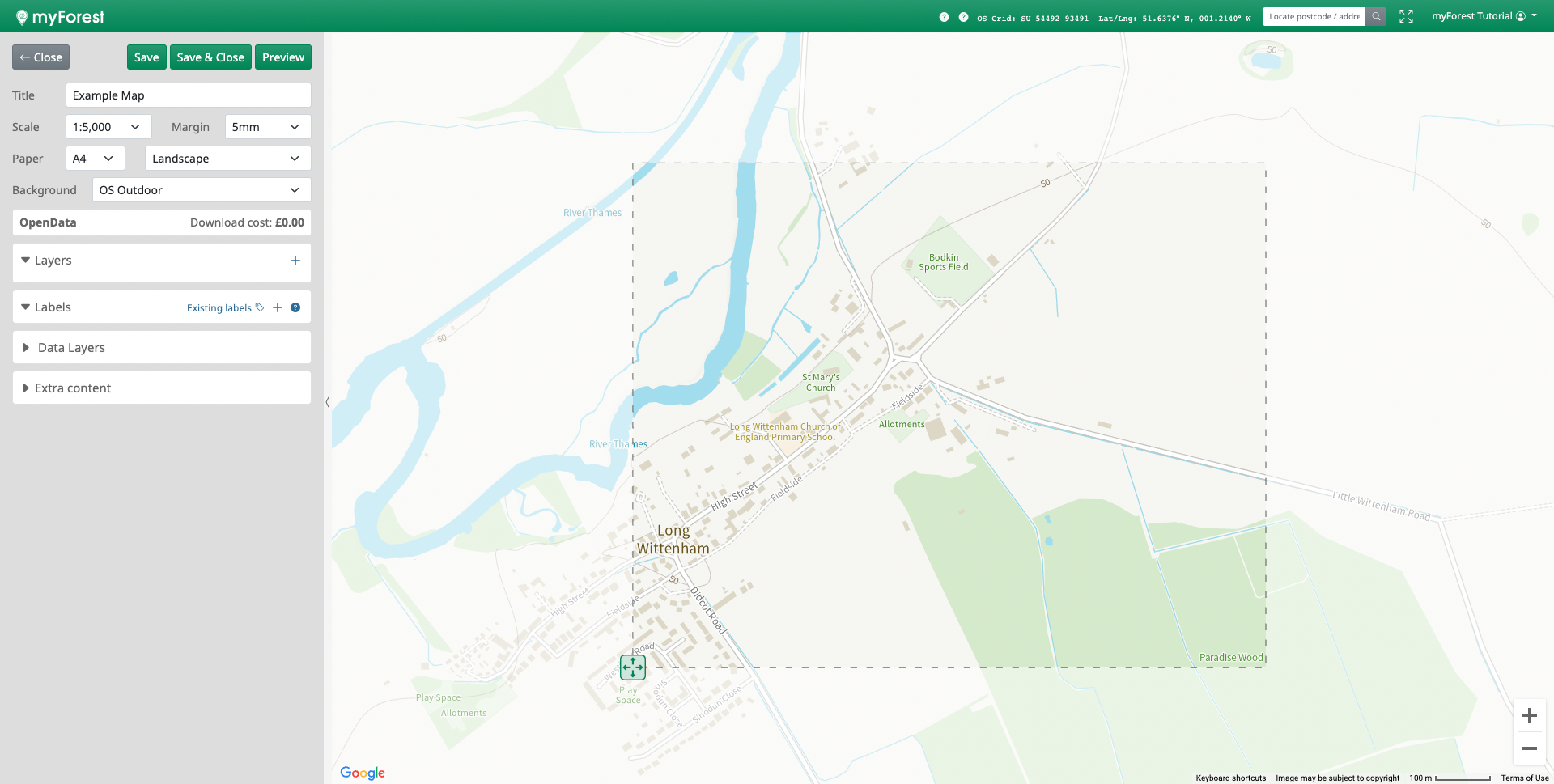Expand the Data Layers section

[71, 348]
